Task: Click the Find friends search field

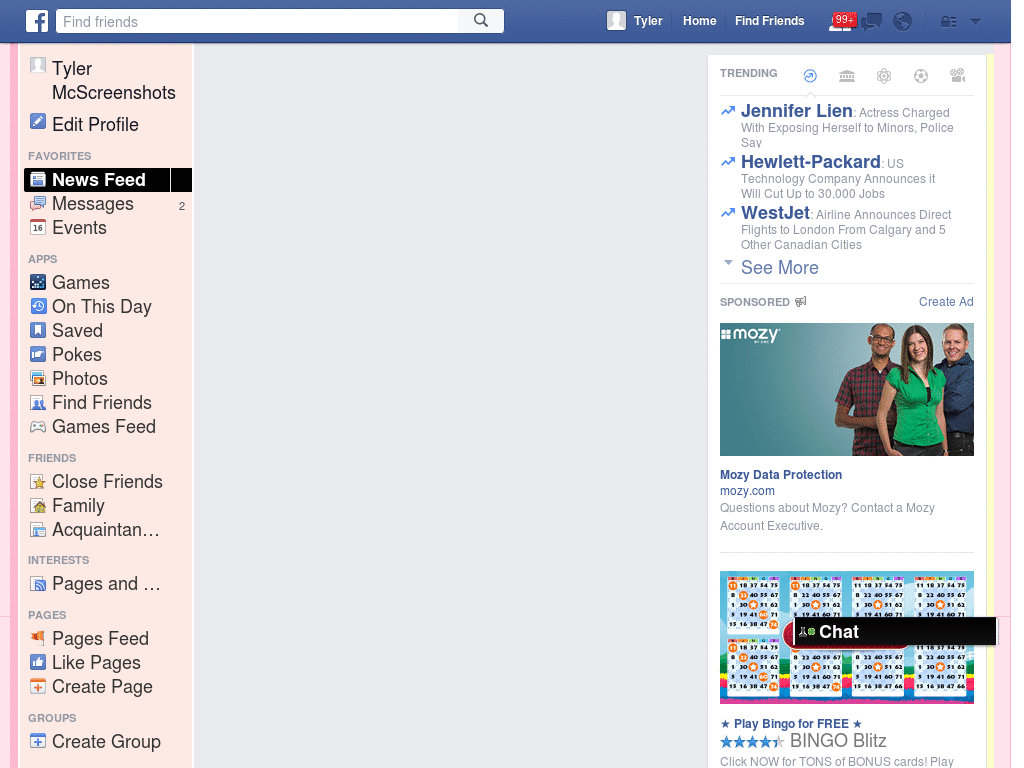Action: [260, 20]
